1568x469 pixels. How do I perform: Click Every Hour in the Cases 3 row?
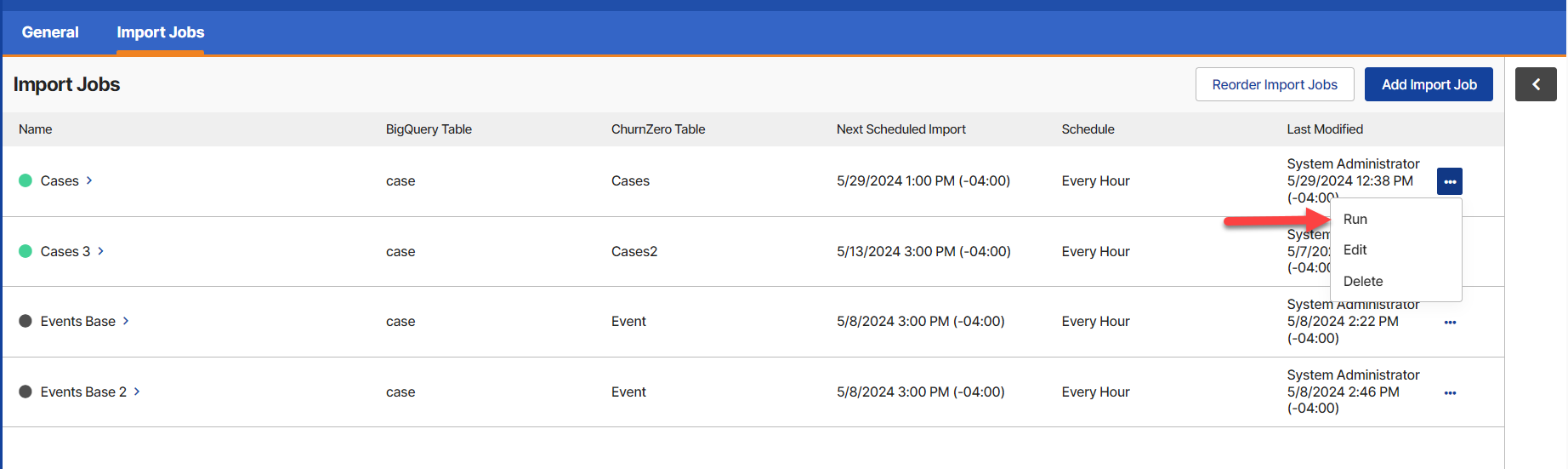(x=1095, y=251)
